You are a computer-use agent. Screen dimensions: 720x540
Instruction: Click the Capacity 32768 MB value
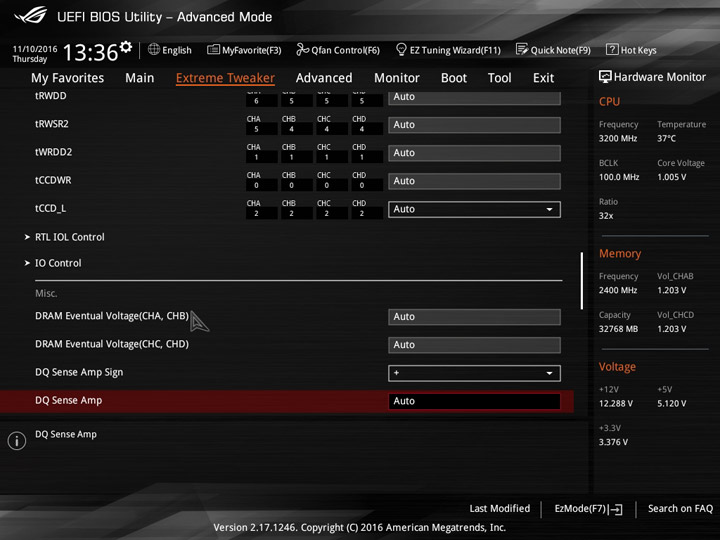618,329
